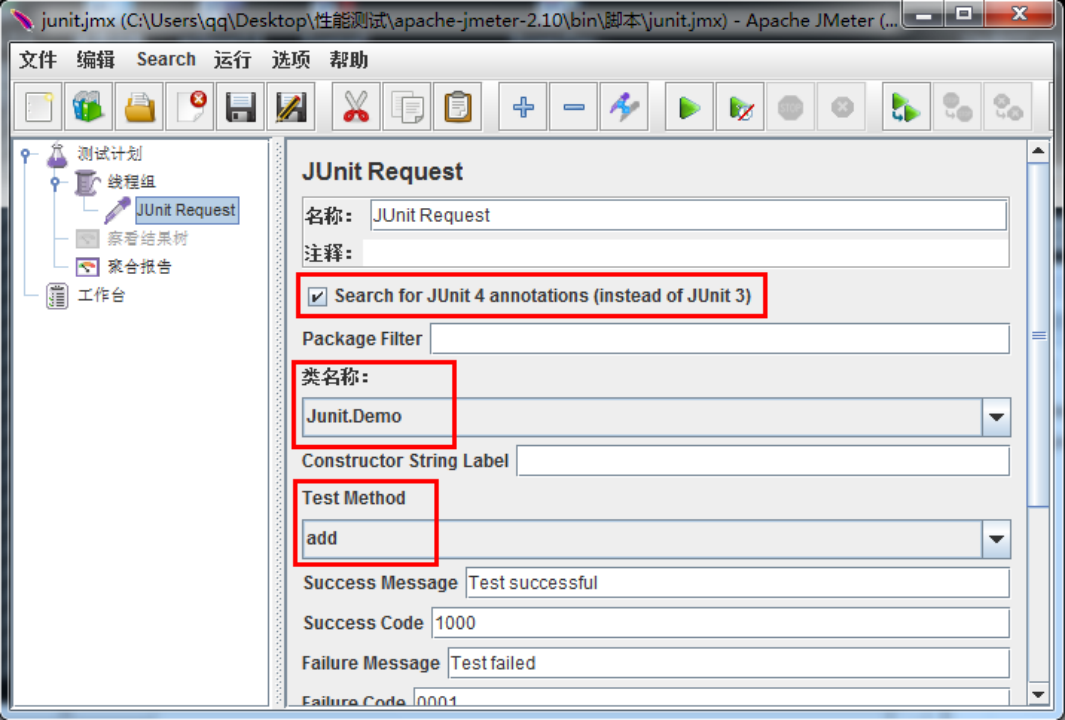Image resolution: width=1065 pixels, height=720 pixels.
Task: Select the 线程组 thread group node
Action: (131, 182)
